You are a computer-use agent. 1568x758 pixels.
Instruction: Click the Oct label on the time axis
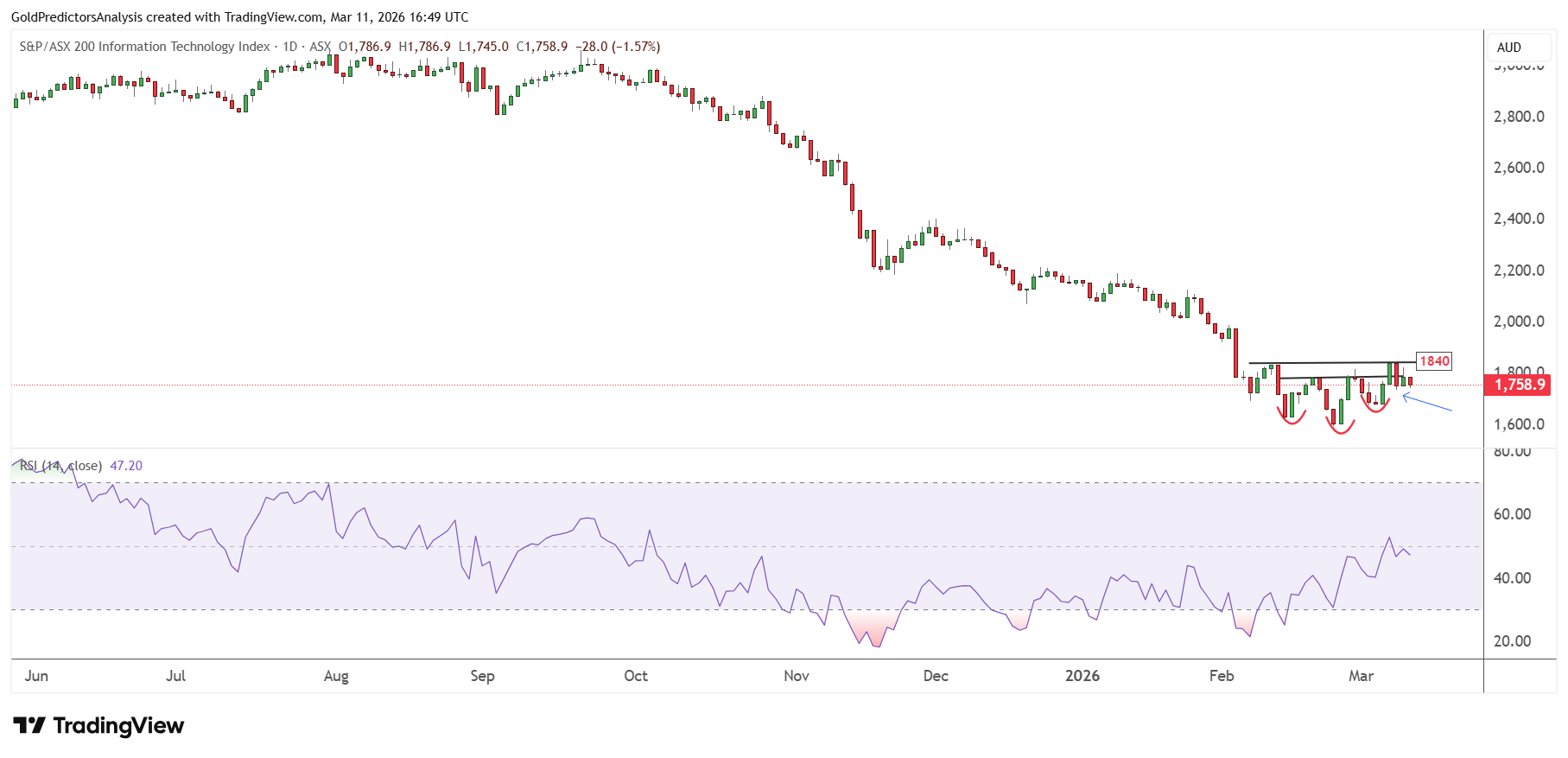click(x=636, y=676)
